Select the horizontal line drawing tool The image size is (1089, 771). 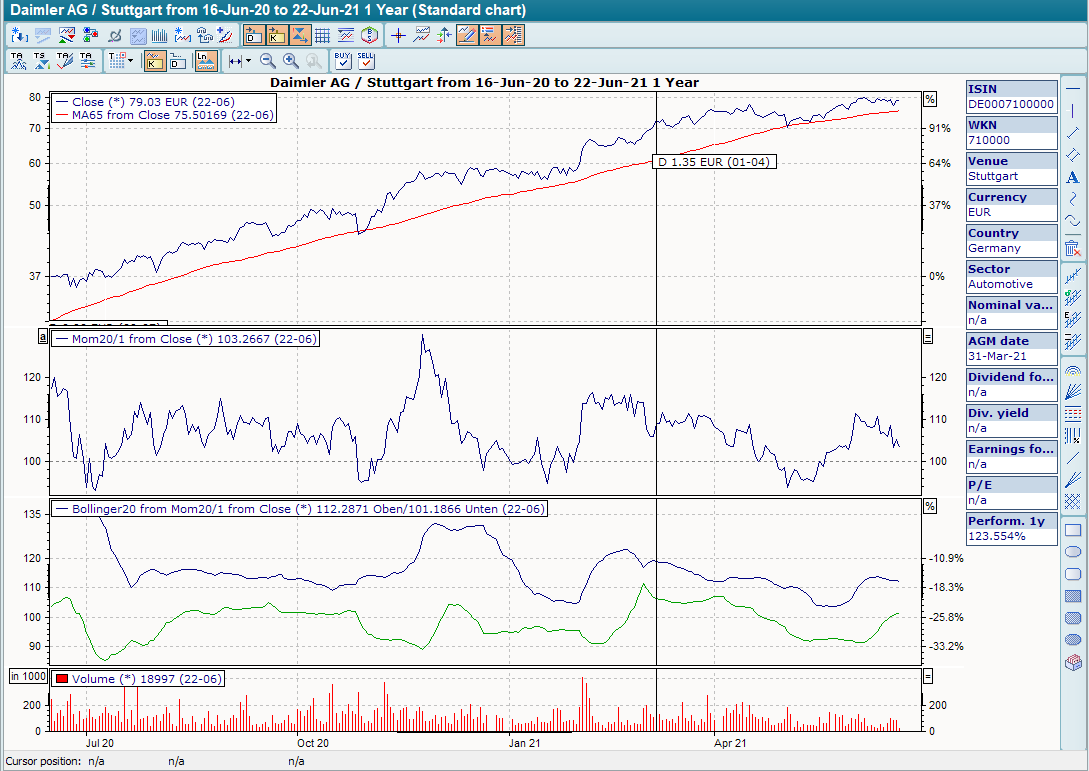coord(1073,88)
